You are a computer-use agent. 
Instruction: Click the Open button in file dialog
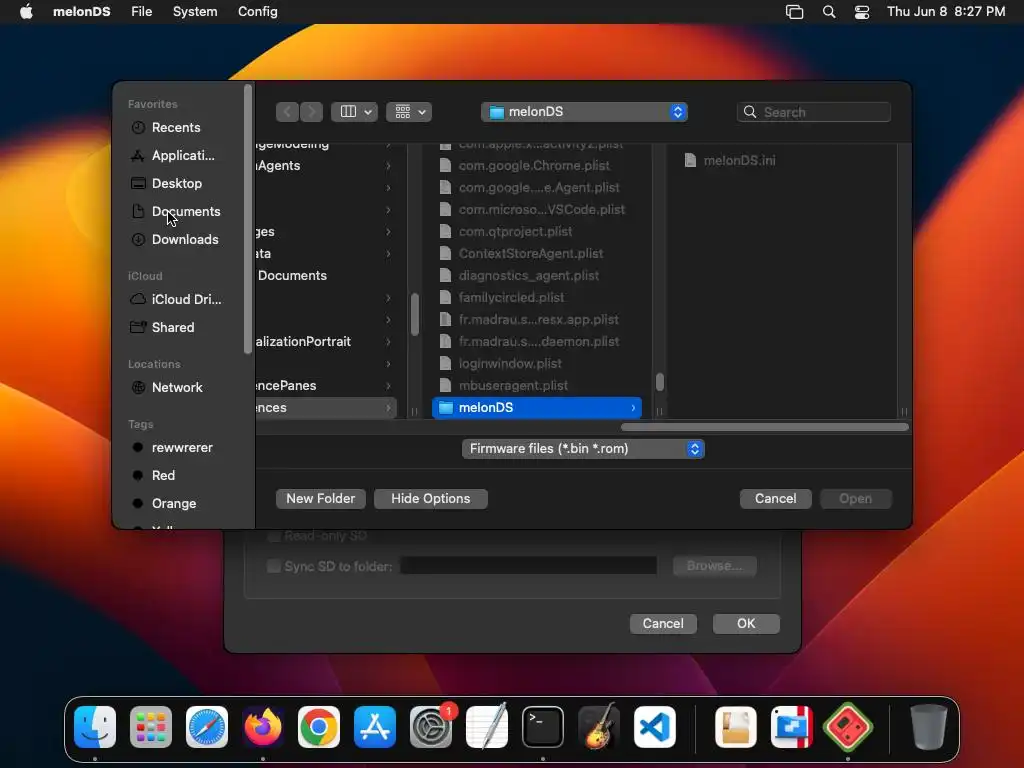tap(856, 498)
